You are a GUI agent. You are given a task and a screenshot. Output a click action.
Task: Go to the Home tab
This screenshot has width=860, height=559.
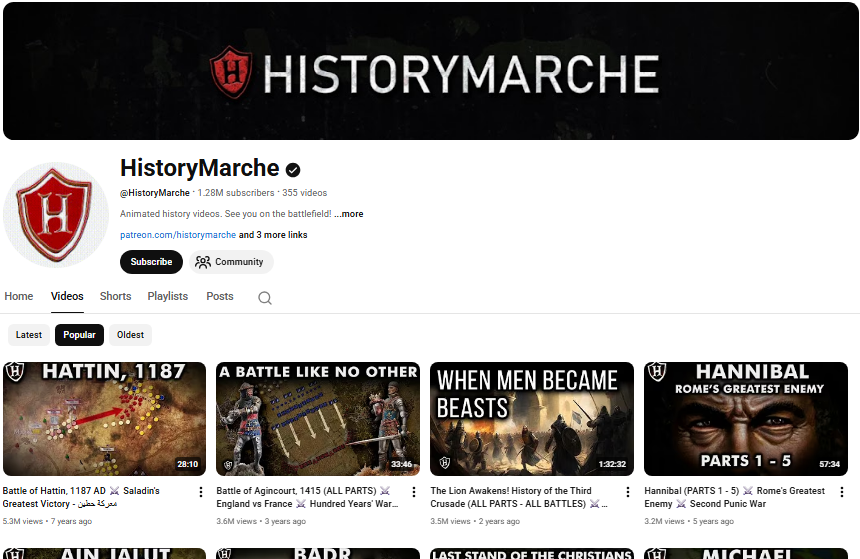[x=19, y=296]
